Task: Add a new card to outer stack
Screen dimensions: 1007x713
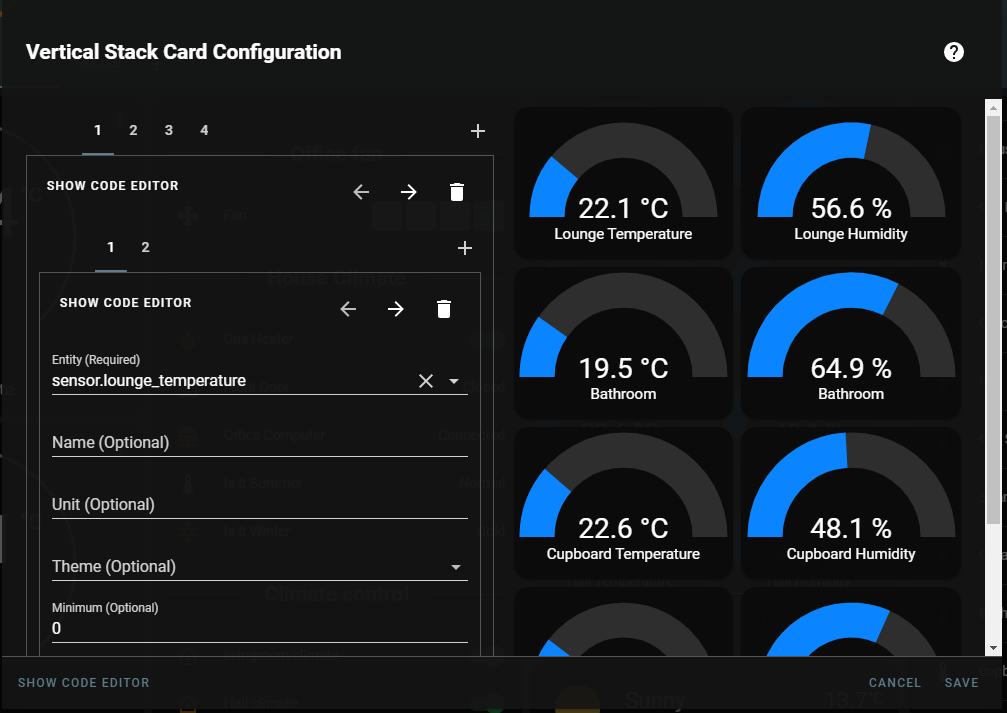Action: coord(478,131)
